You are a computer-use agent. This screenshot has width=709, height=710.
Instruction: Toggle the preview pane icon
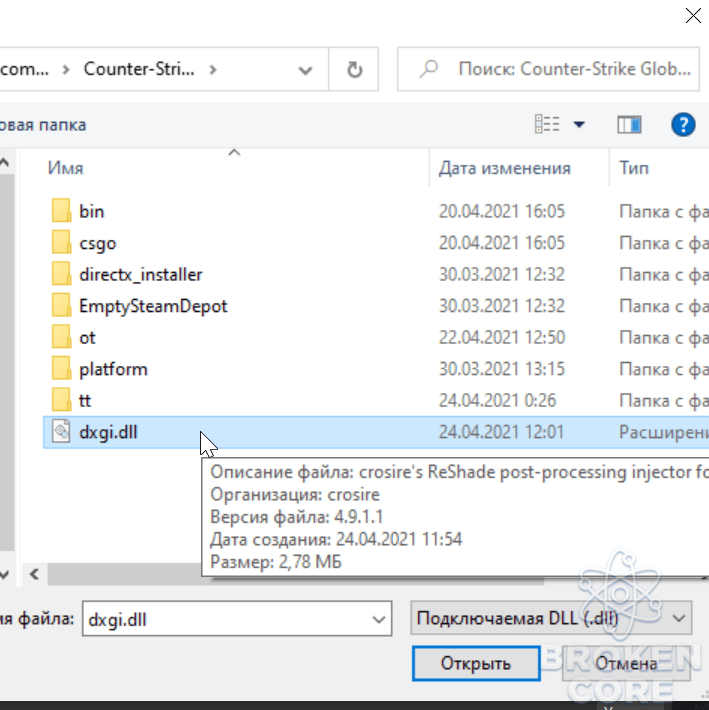click(x=629, y=125)
